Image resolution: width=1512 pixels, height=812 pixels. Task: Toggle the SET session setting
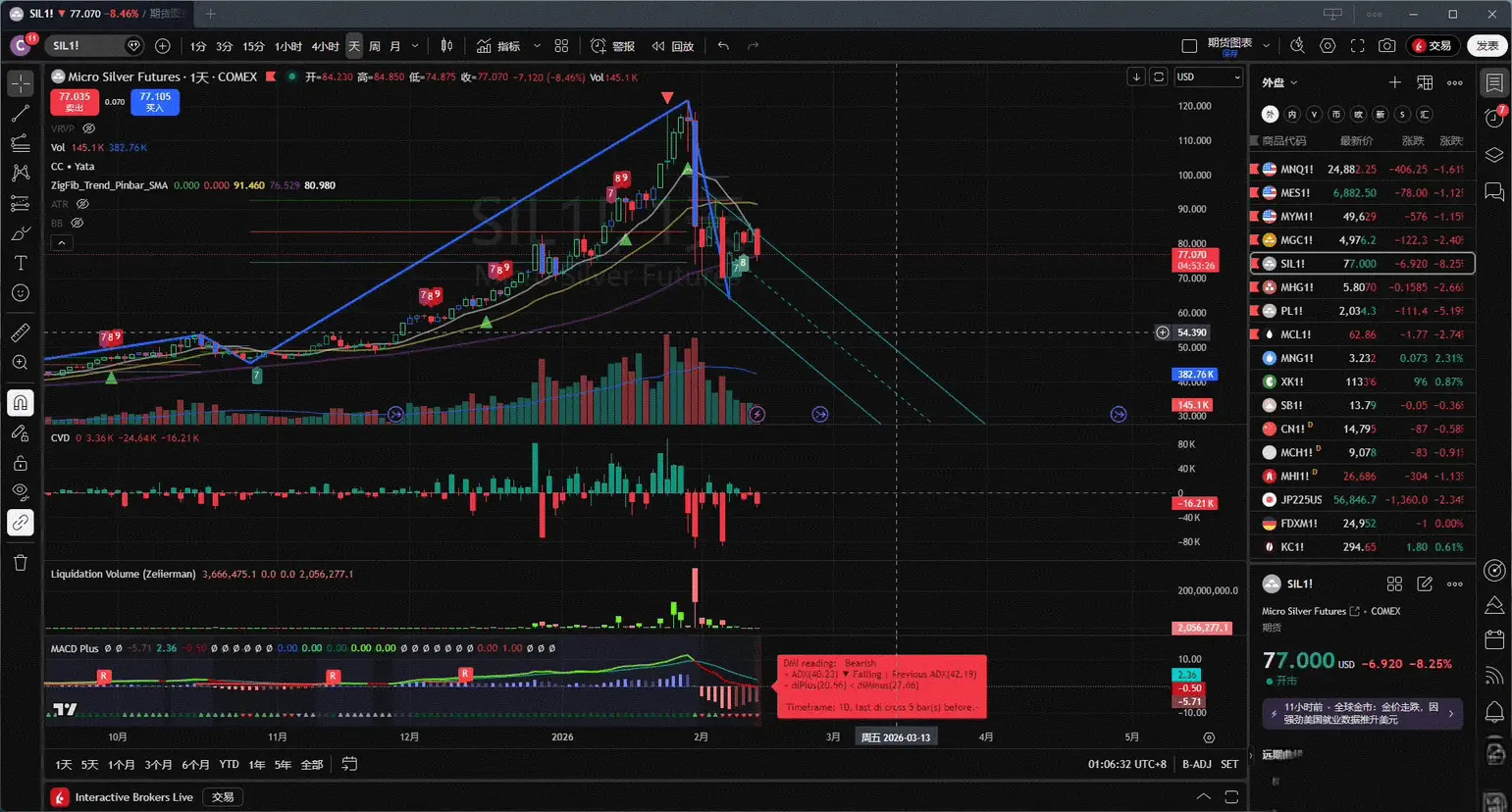pos(1229,764)
